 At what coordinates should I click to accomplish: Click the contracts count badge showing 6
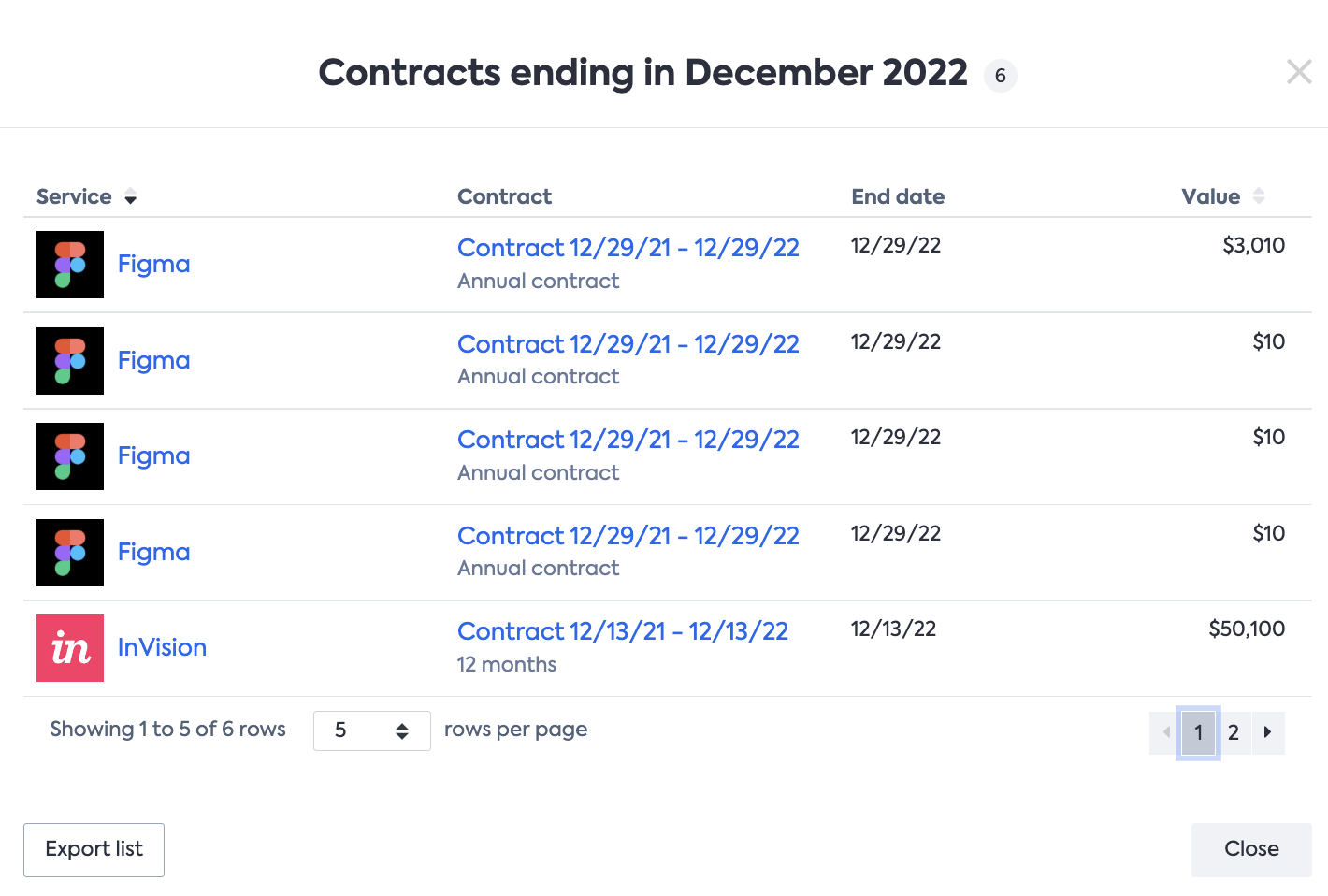coord(1000,76)
